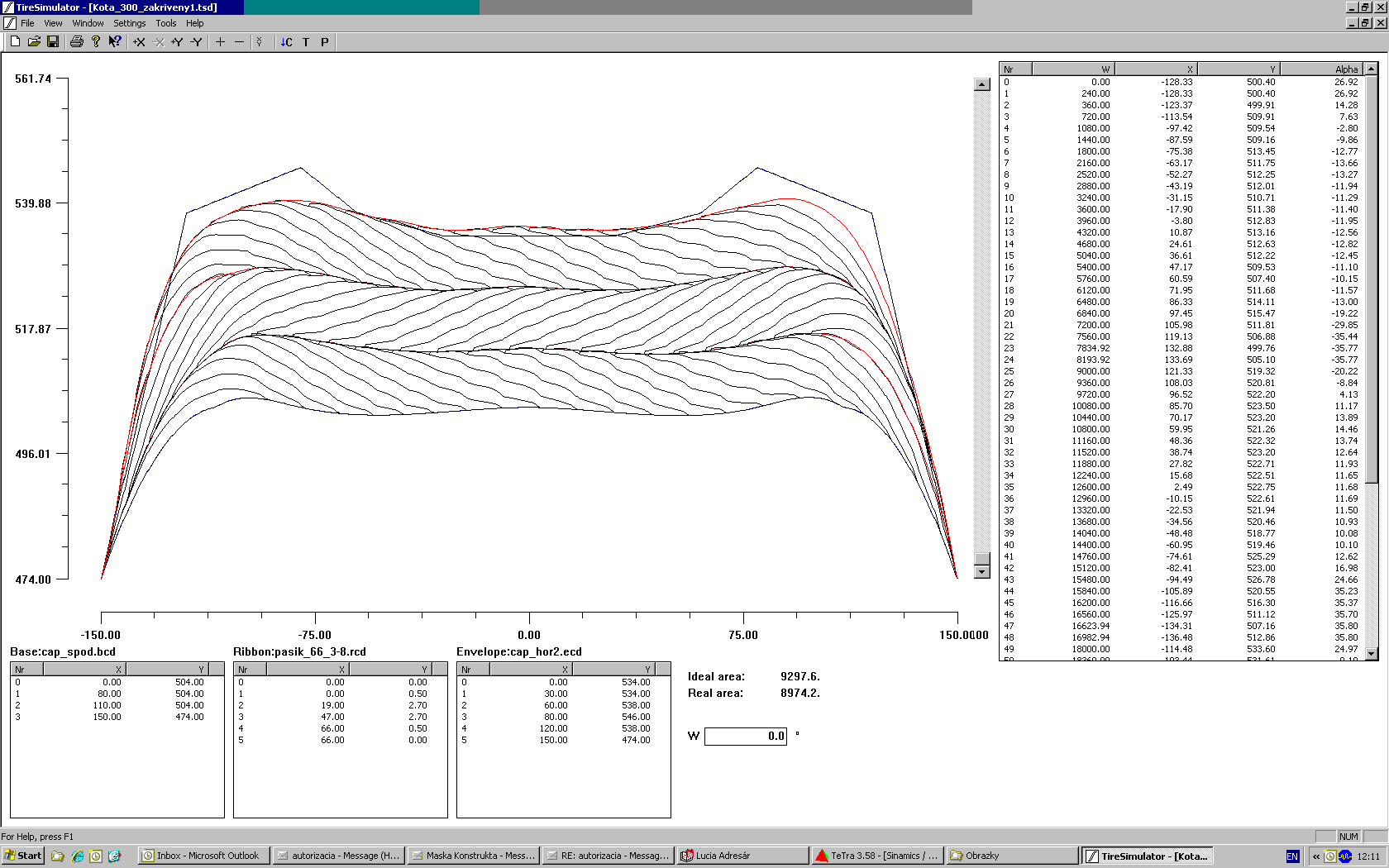This screenshot has height=868, width=1389.
Task: Click the small X/Y axis toolbar icon
Action: click(259, 41)
